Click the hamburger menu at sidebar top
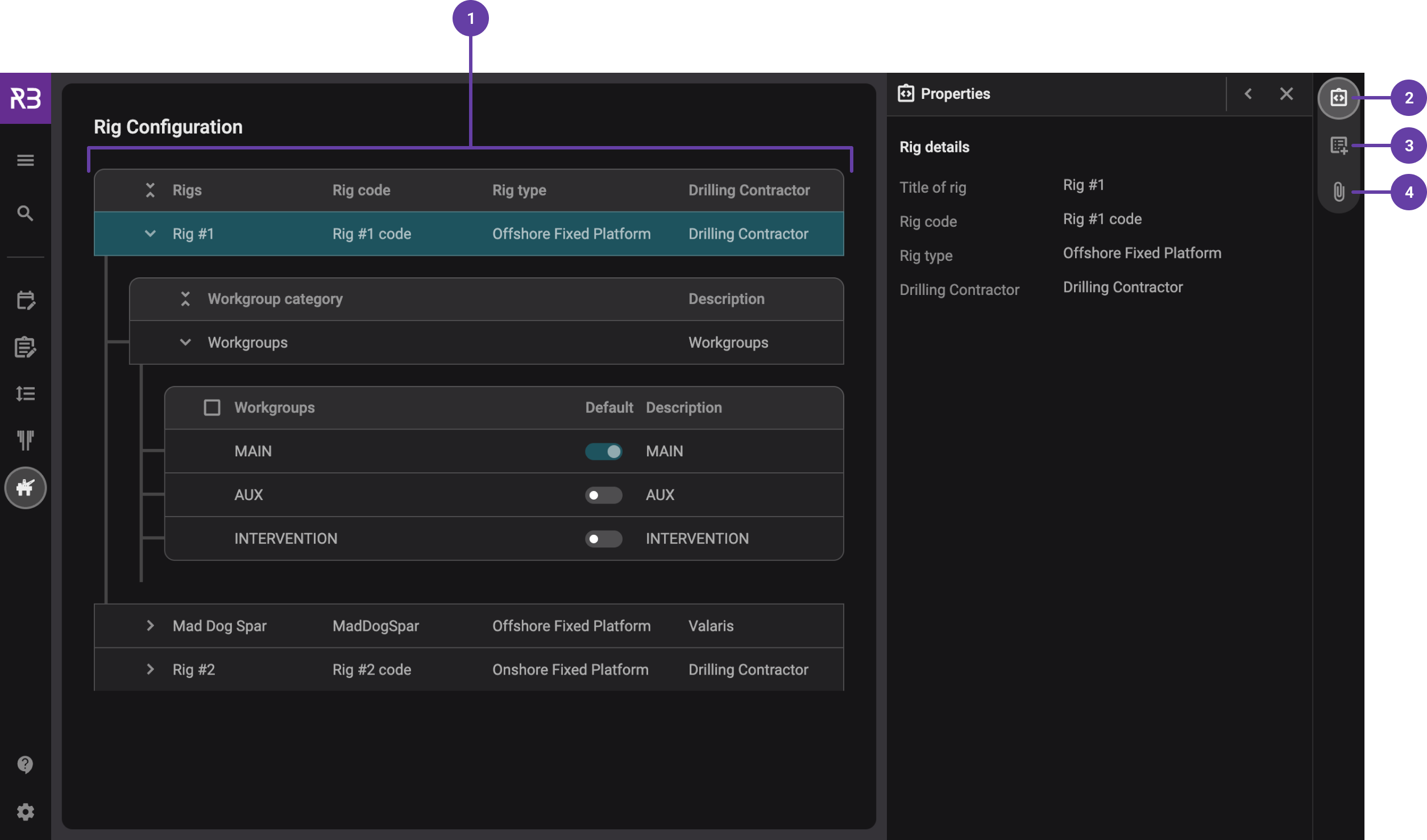 coord(26,160)
